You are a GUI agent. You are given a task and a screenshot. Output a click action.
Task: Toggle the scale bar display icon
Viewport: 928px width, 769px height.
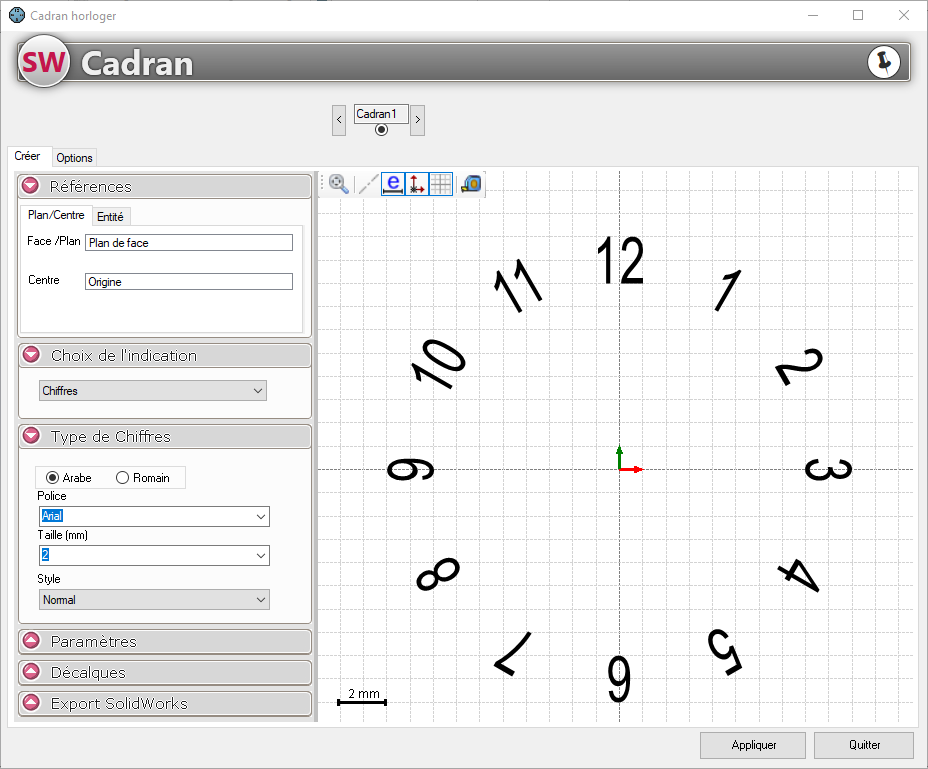point(393,184)
